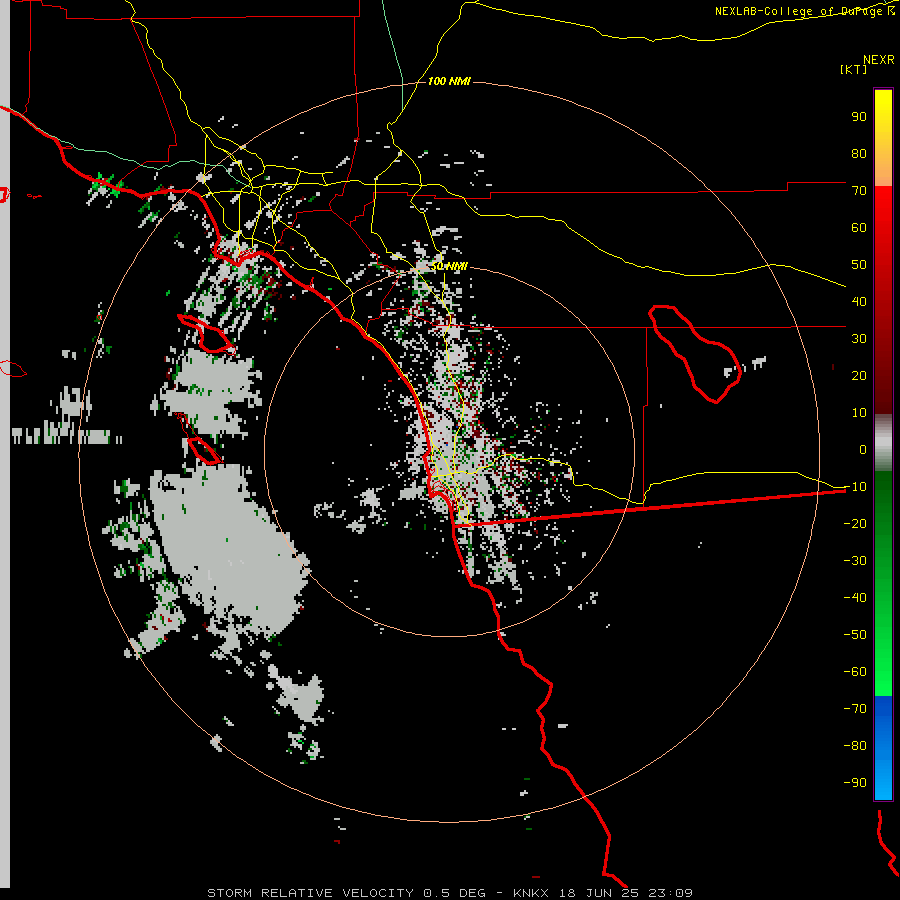The image size is (900, 900).
Task: Click the 90 knot scale label
Action: (859, 117)
